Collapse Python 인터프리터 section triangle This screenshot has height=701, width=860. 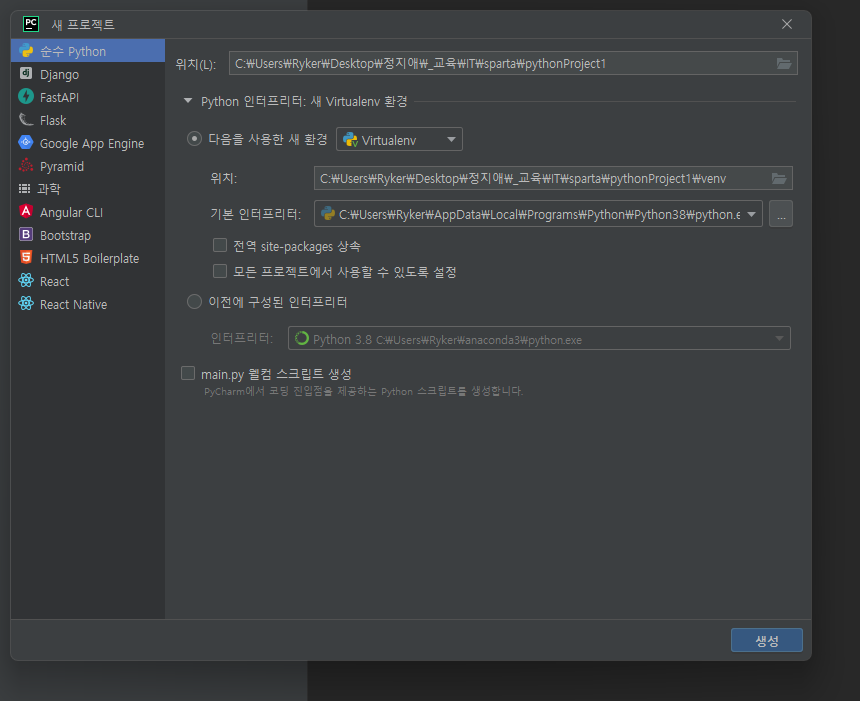coord(188,101)
